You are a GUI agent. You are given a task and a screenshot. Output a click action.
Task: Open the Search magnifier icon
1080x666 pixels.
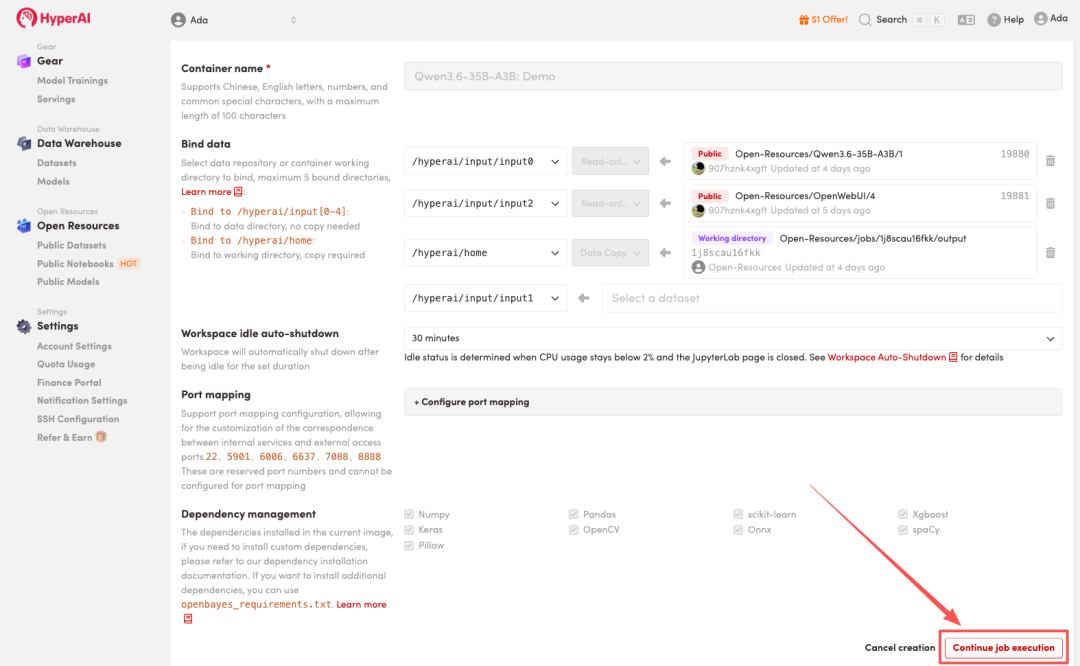[864, 20]
